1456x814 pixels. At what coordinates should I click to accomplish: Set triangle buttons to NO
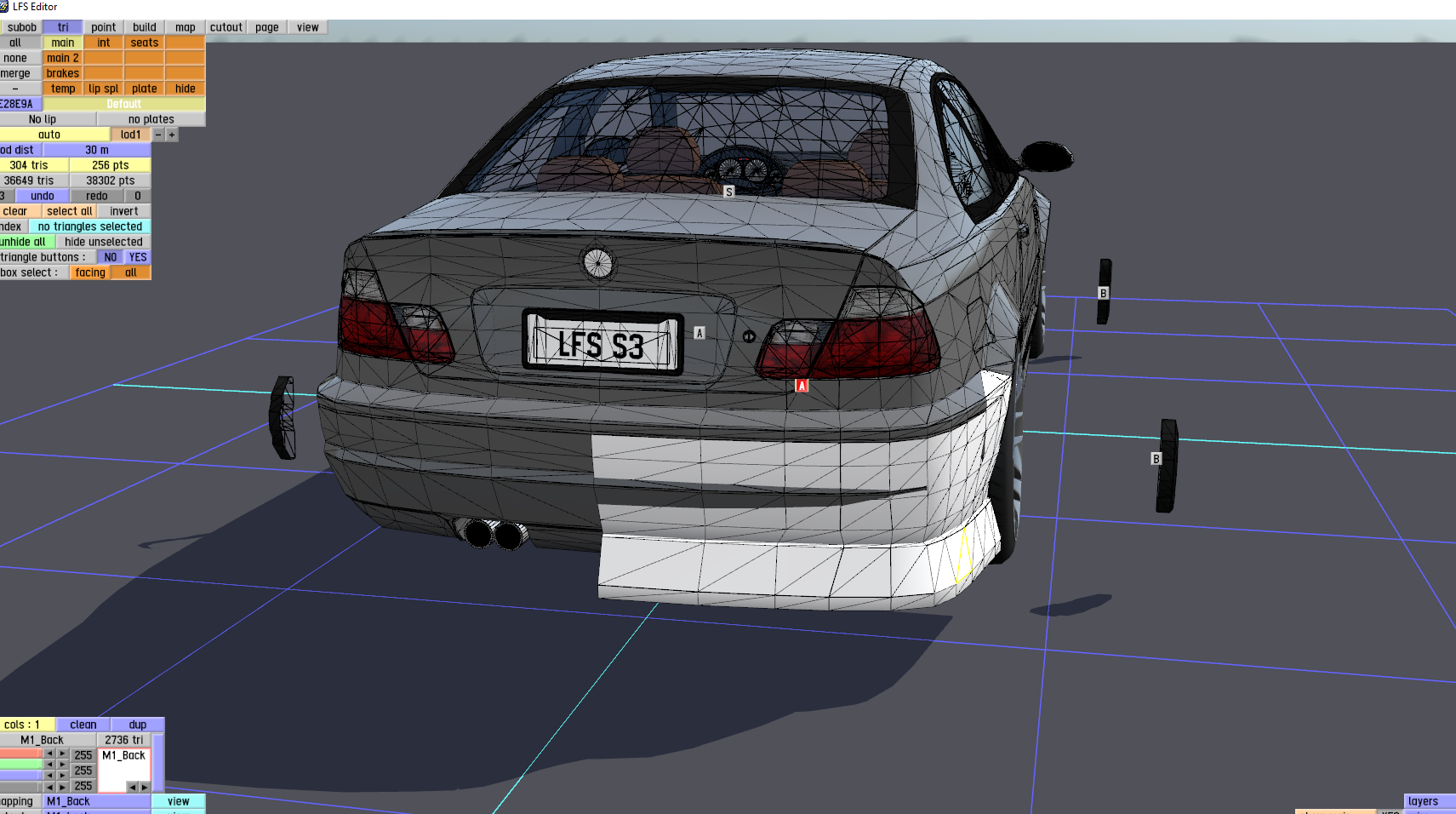111,257
